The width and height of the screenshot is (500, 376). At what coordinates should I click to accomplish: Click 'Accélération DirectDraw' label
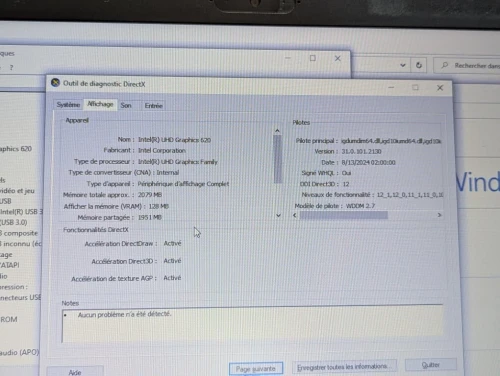click(x=120, y=244)
